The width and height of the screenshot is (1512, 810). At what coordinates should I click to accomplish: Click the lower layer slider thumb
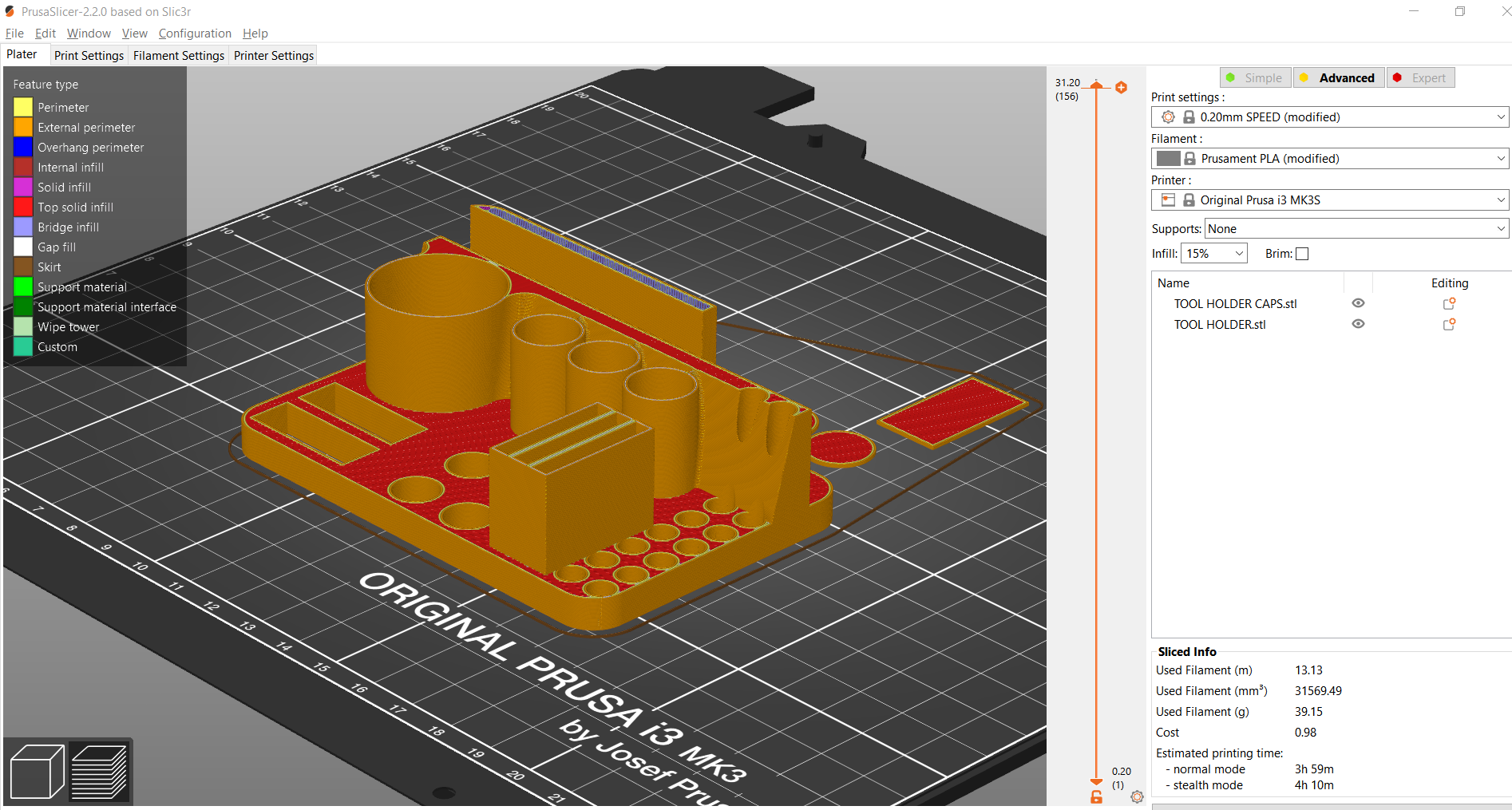[1096, 782]
